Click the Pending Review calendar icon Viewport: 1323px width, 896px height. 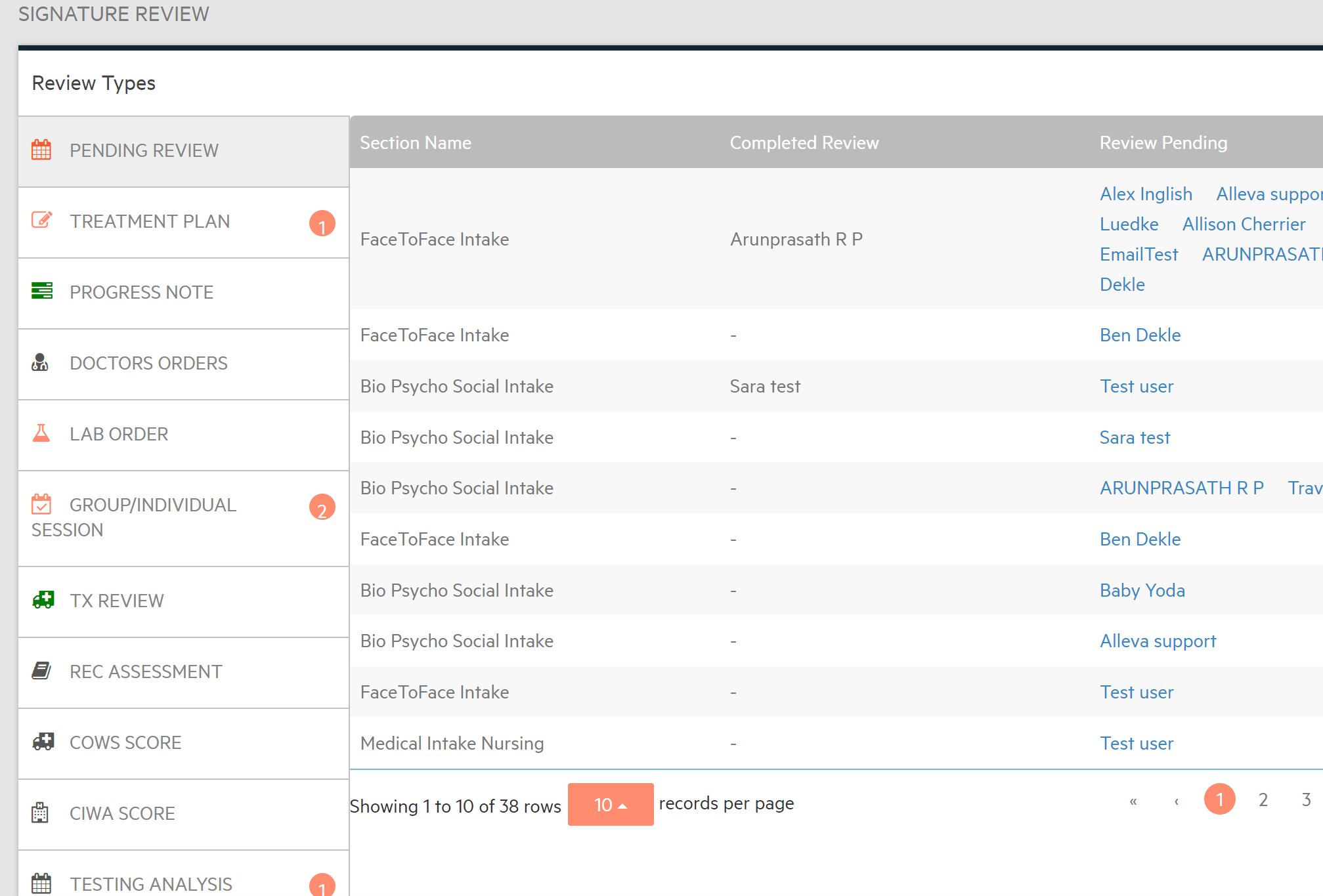pyautogui.click(x=41, y=150)
